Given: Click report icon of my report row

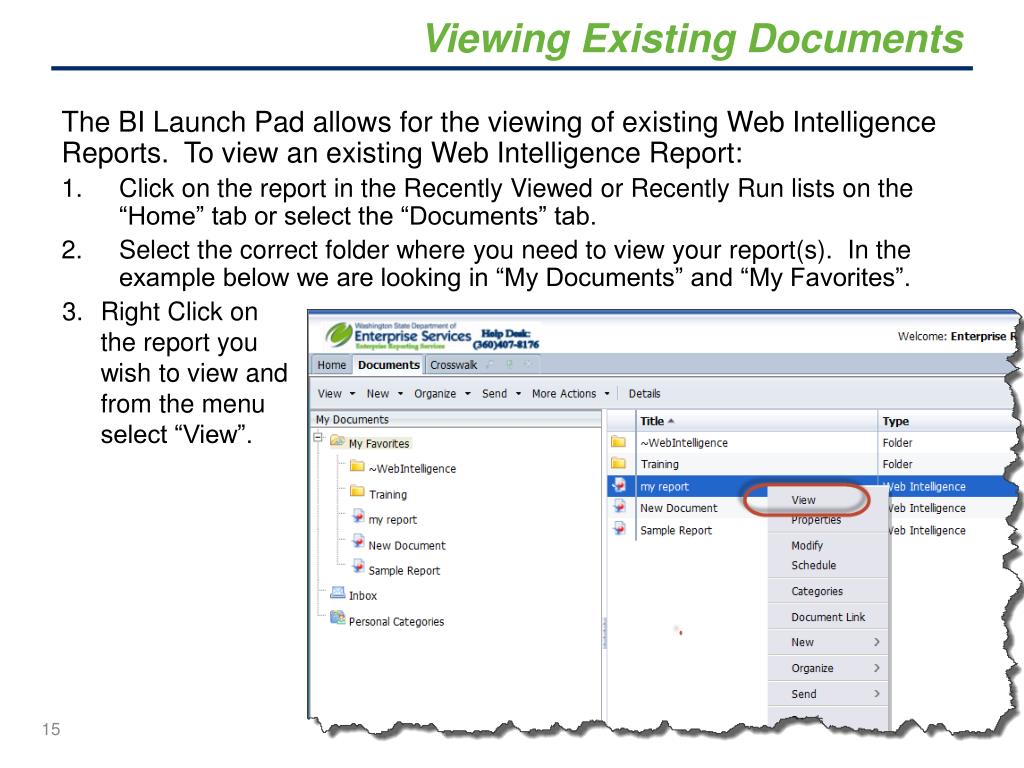Looking at the screenshot, I should (x=619, y=485).
